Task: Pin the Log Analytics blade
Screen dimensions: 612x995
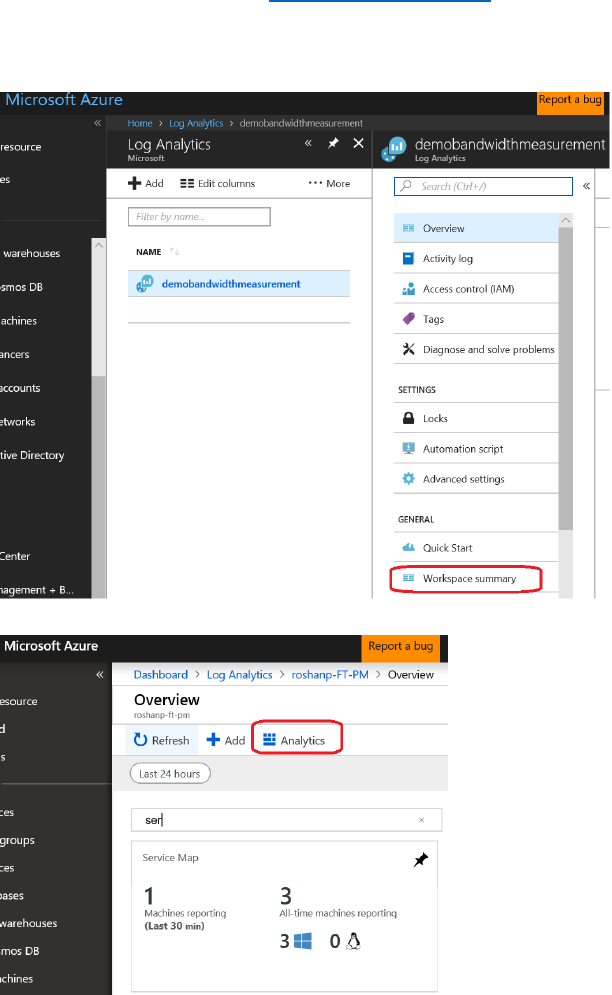Action: [x=334, y=144]
